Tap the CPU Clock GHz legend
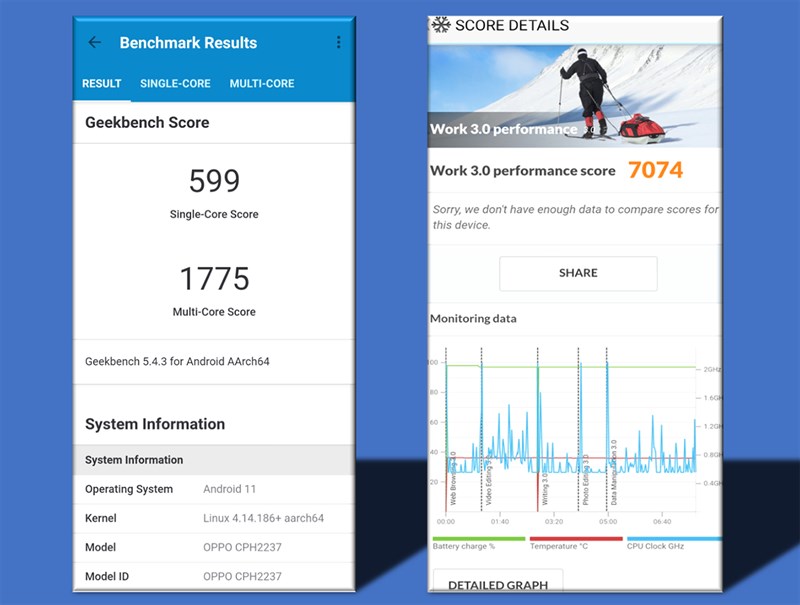Viewport: 800px width, 605px height. tap(673, 543)
